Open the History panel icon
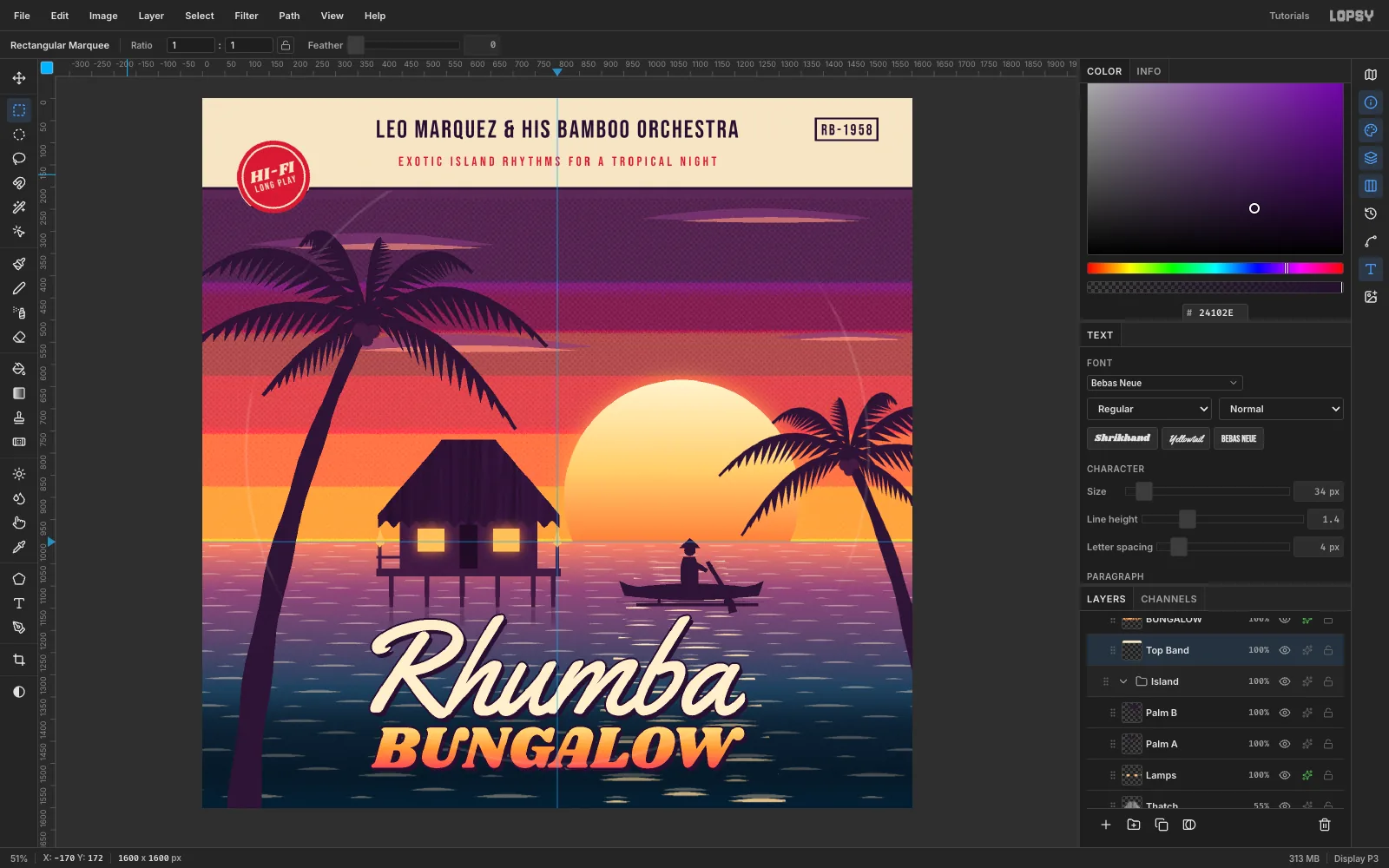This screenshot has width=1389, height=868. (1371, 214)
